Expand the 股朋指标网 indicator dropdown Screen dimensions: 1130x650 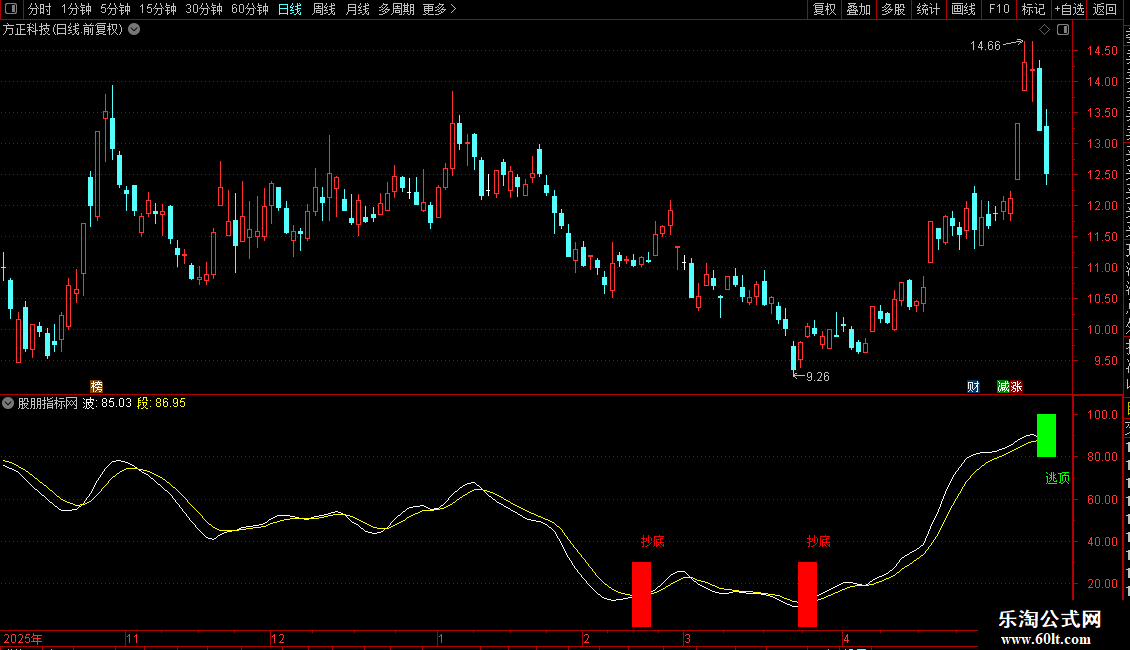[x=8, y=404]
